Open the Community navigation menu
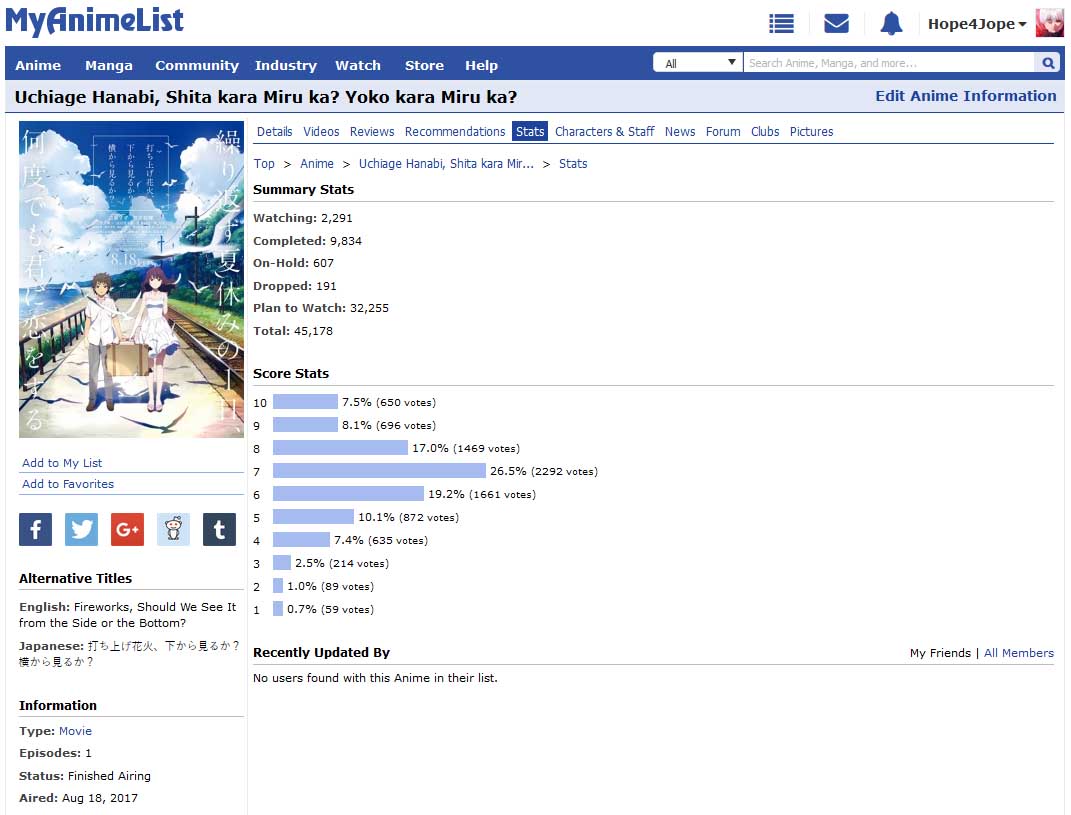Viewport: 1071px width, 815px height. point(197,65)
